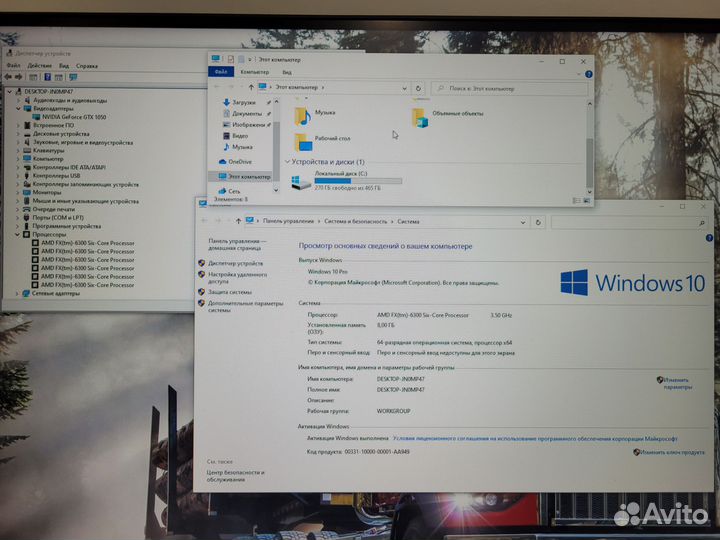Image resolution: width=720 pixels, height=540 pixels.
Task: Open the Вид menu in Device Manager
Action: point(64,66)
